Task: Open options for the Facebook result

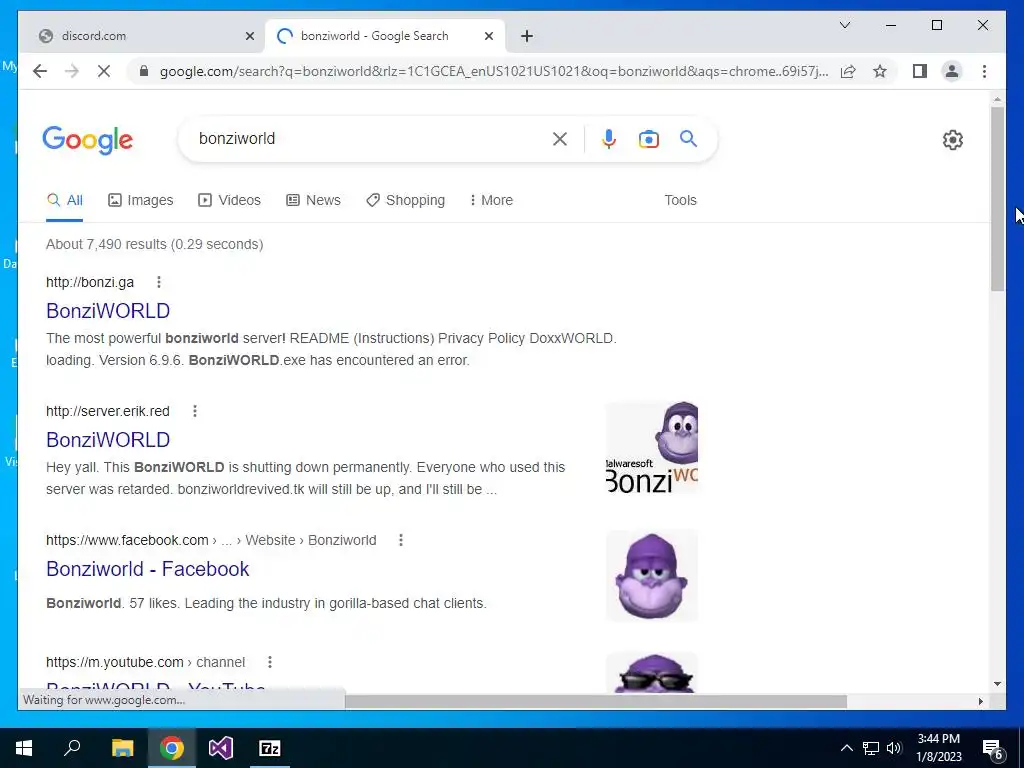Action: click(x=401, y=540)
